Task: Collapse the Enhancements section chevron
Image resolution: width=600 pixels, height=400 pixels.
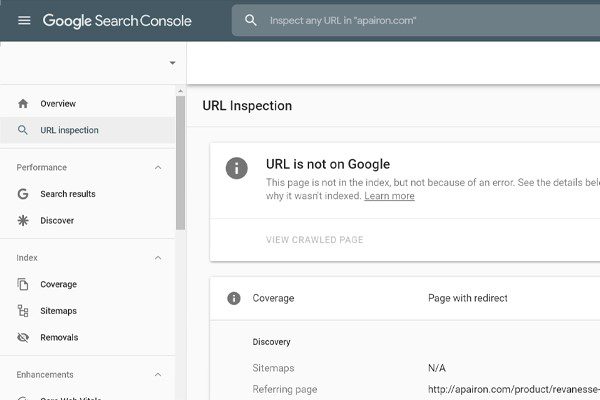Action: [158, 375]
